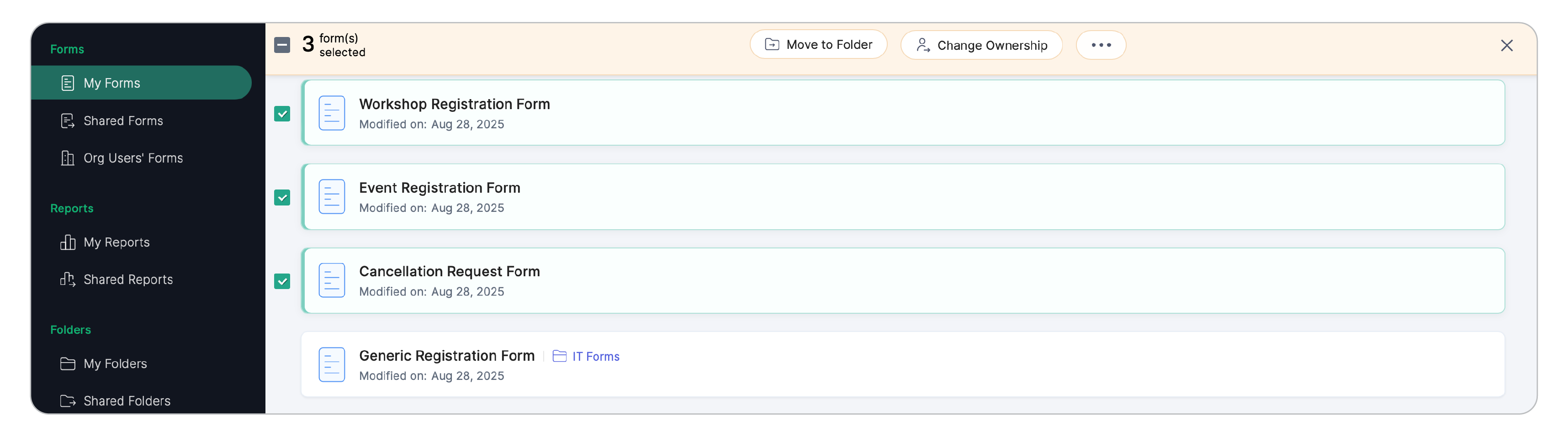
Task: Click the My Folders folder icon
Action: [x=68, y=363]
